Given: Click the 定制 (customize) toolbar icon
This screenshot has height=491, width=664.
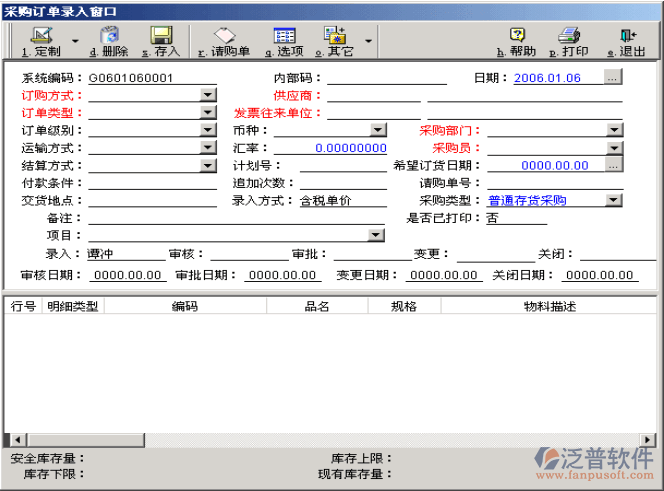Looking at the screenshot, I should 40,41.
